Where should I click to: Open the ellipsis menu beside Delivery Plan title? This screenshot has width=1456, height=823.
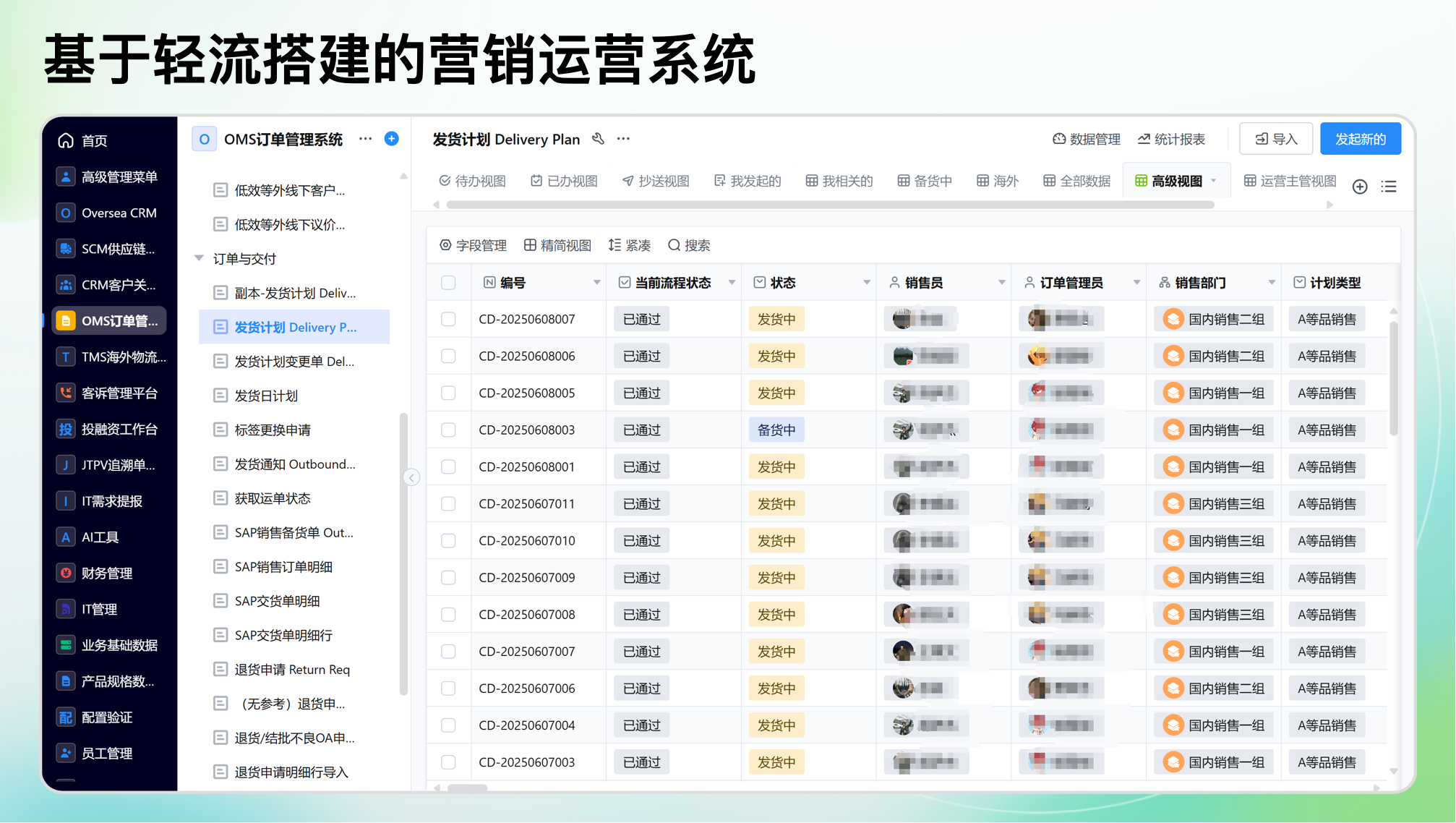[x=623, y=138]
